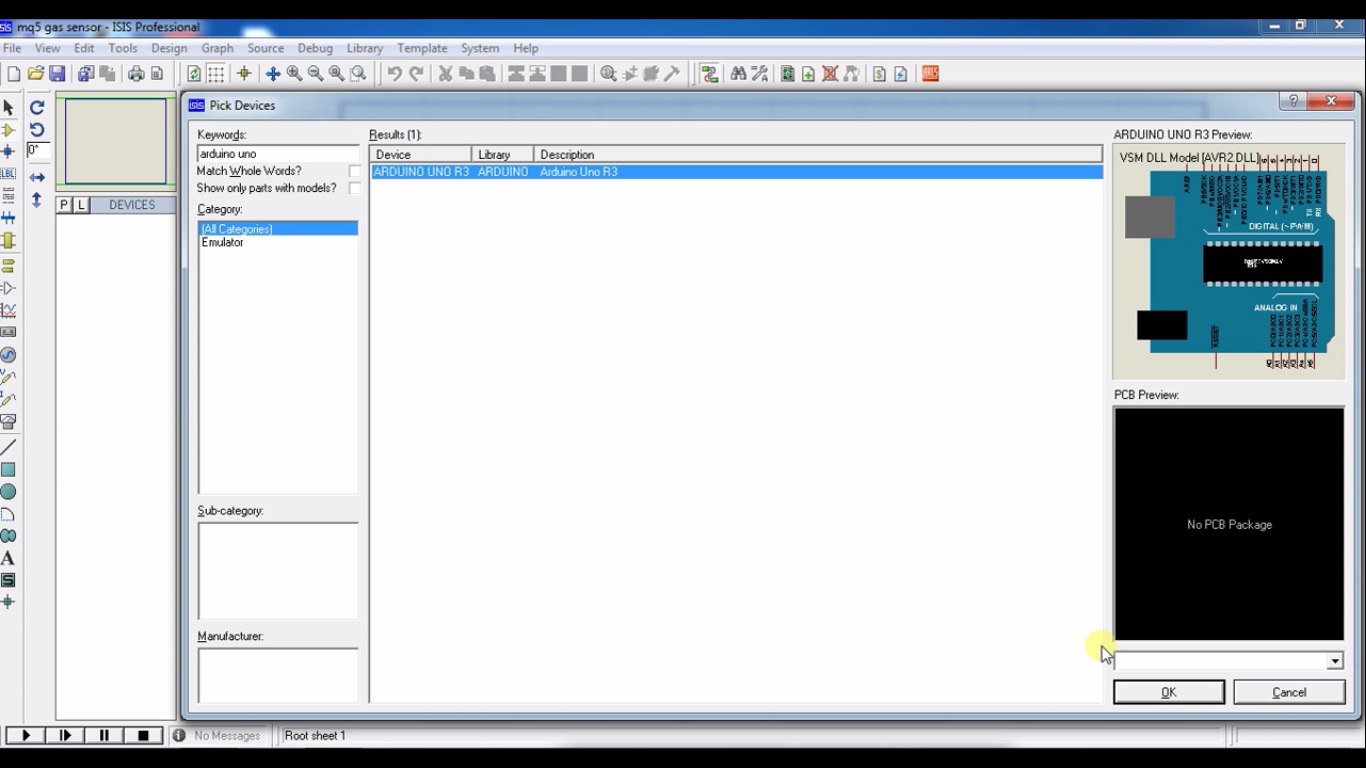Select the 2D Graphics Line tool
1366x768 pixels.
[x=8, y=447]
